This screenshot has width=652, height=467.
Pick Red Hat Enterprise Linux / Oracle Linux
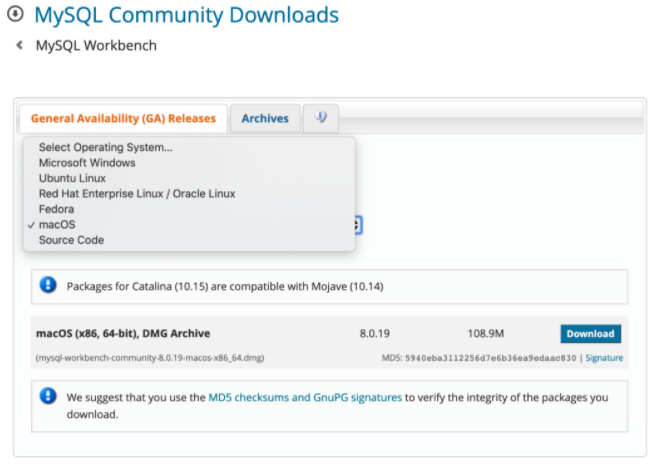click(137, 194)
